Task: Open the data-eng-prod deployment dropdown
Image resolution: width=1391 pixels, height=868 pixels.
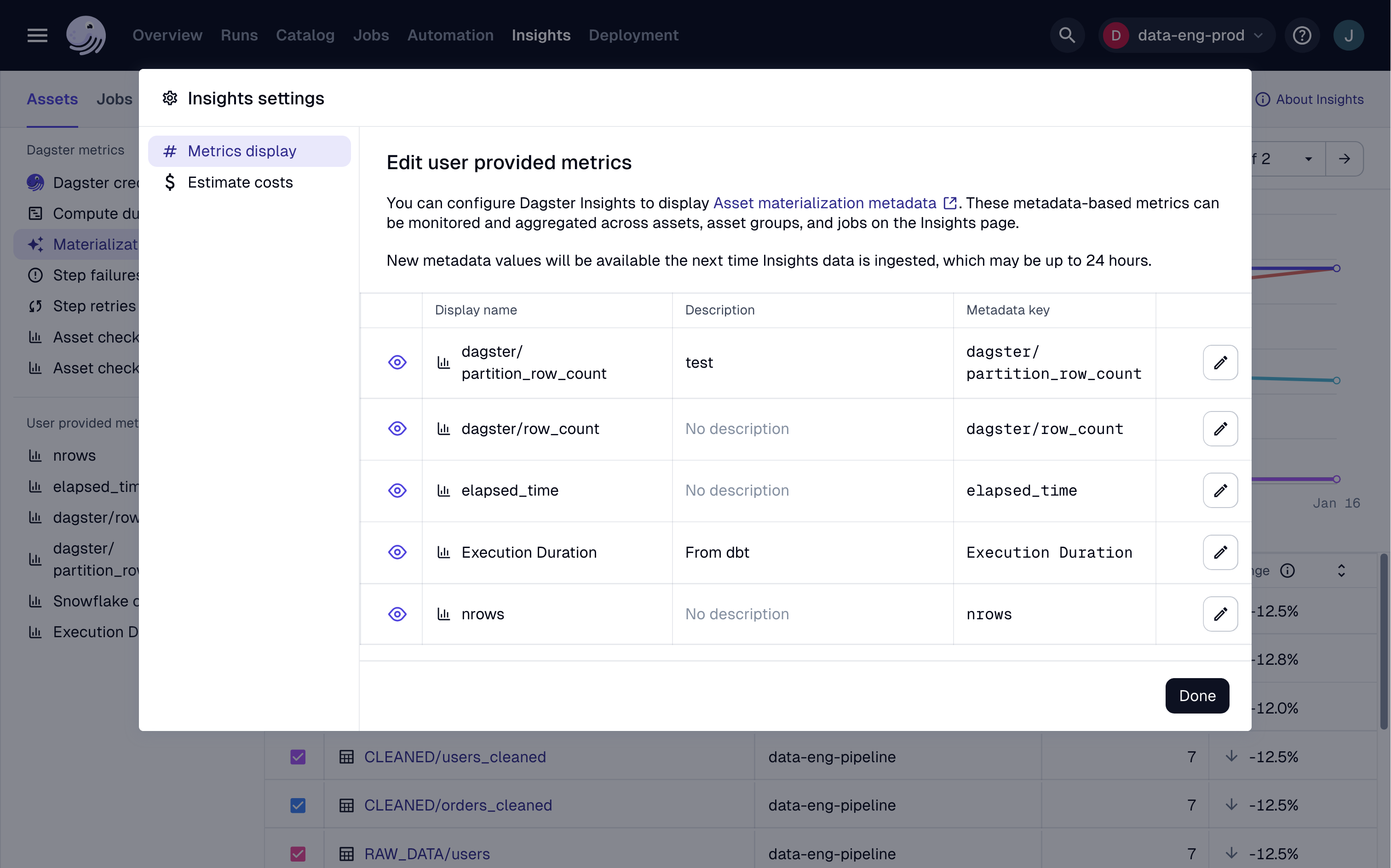Action: click(1186, 35)
